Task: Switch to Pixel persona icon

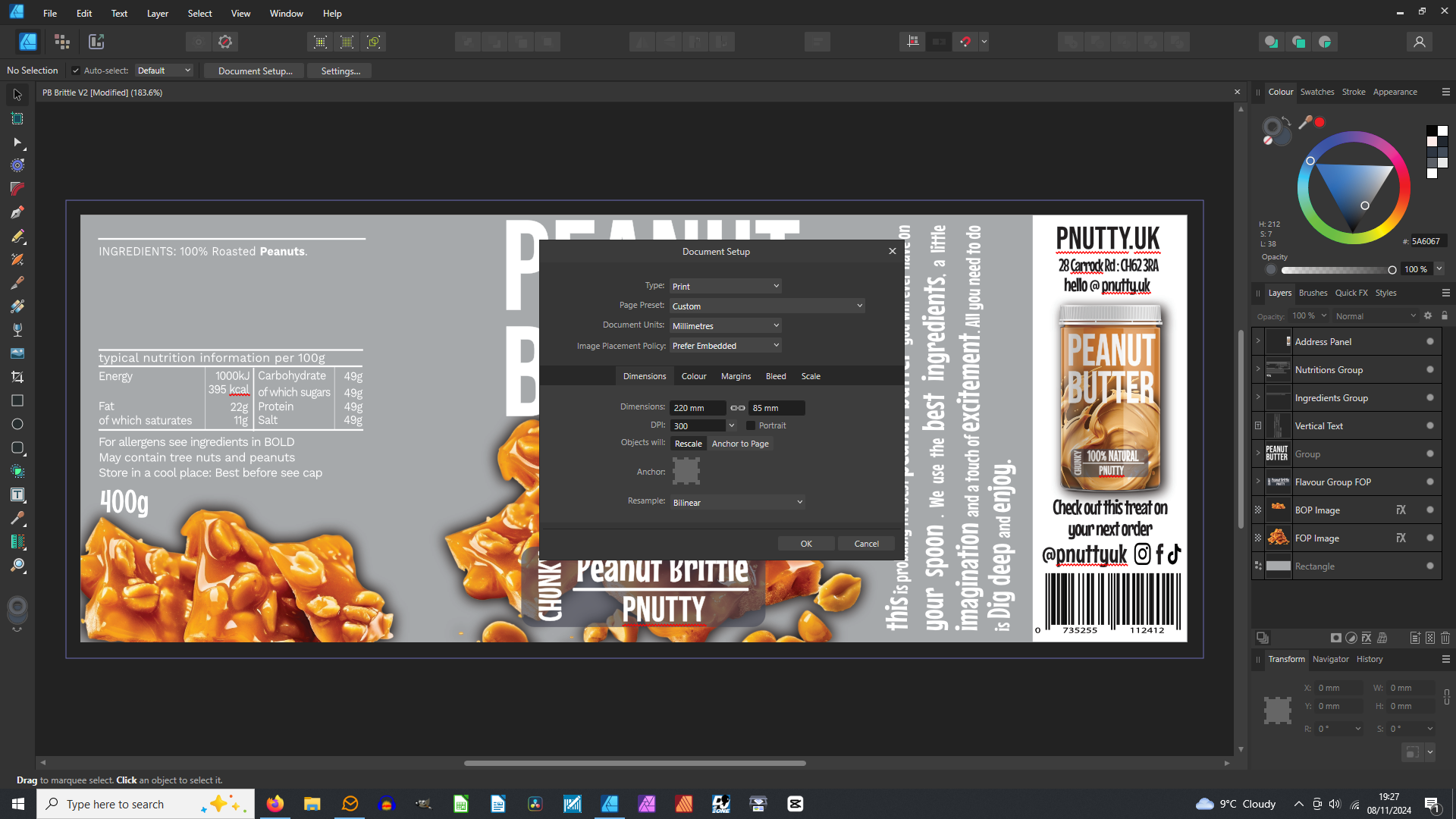Action: tap(62, 42)
